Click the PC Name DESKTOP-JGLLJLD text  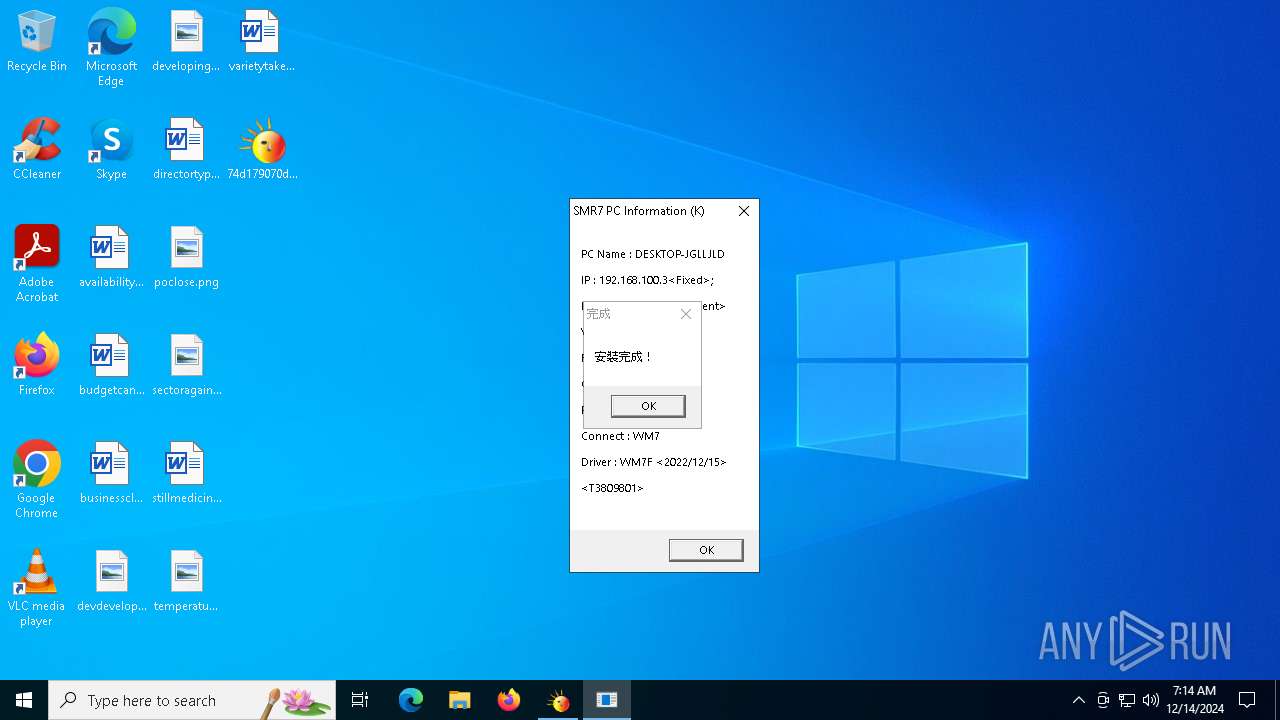pyautogui.click(x=653, y=254)
